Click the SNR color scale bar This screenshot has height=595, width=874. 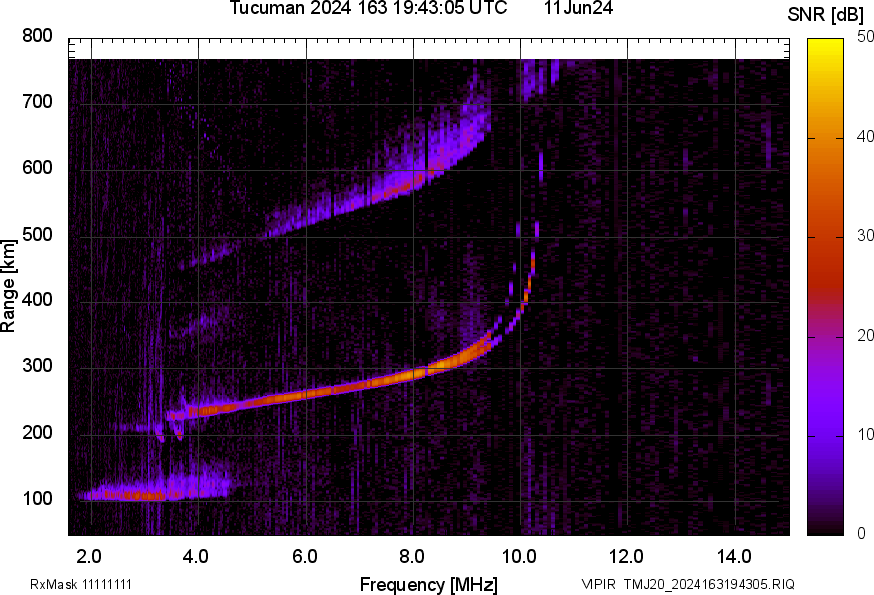coord(826,287)
